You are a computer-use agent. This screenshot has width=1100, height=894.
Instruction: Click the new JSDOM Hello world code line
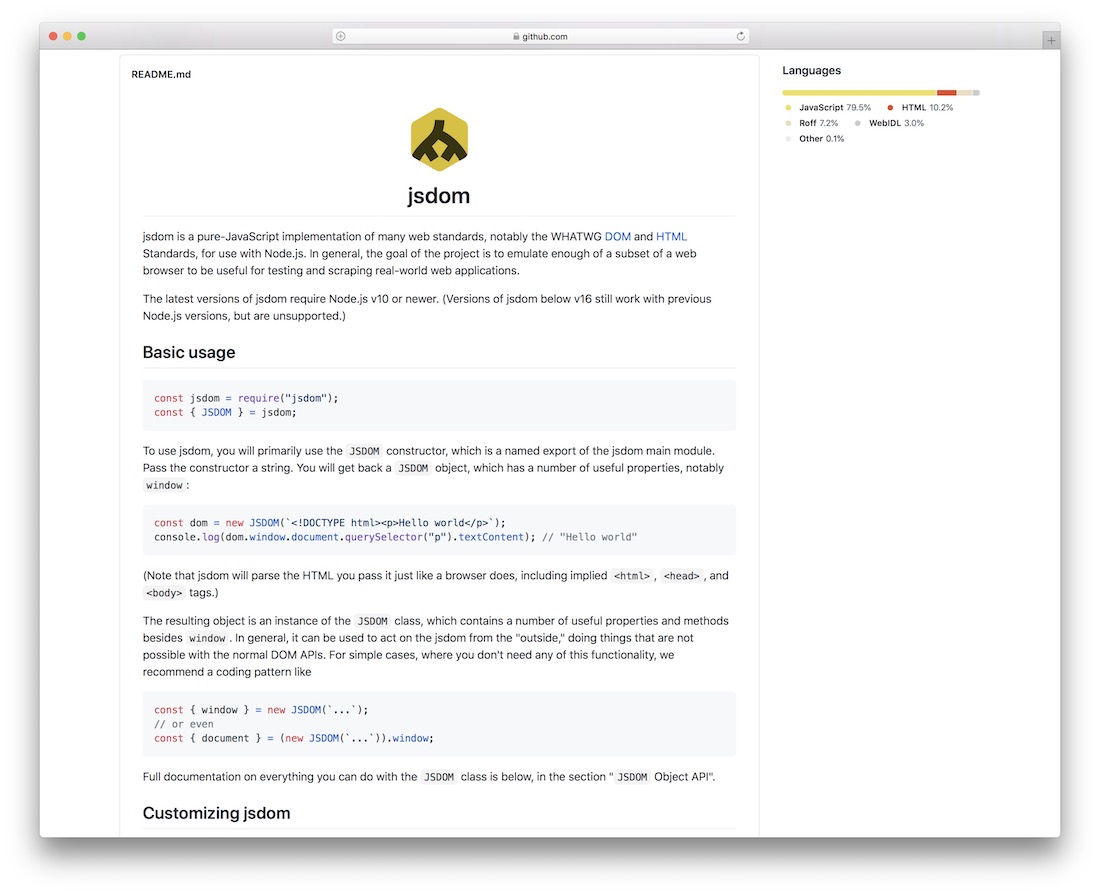click(x=330, y=523)
